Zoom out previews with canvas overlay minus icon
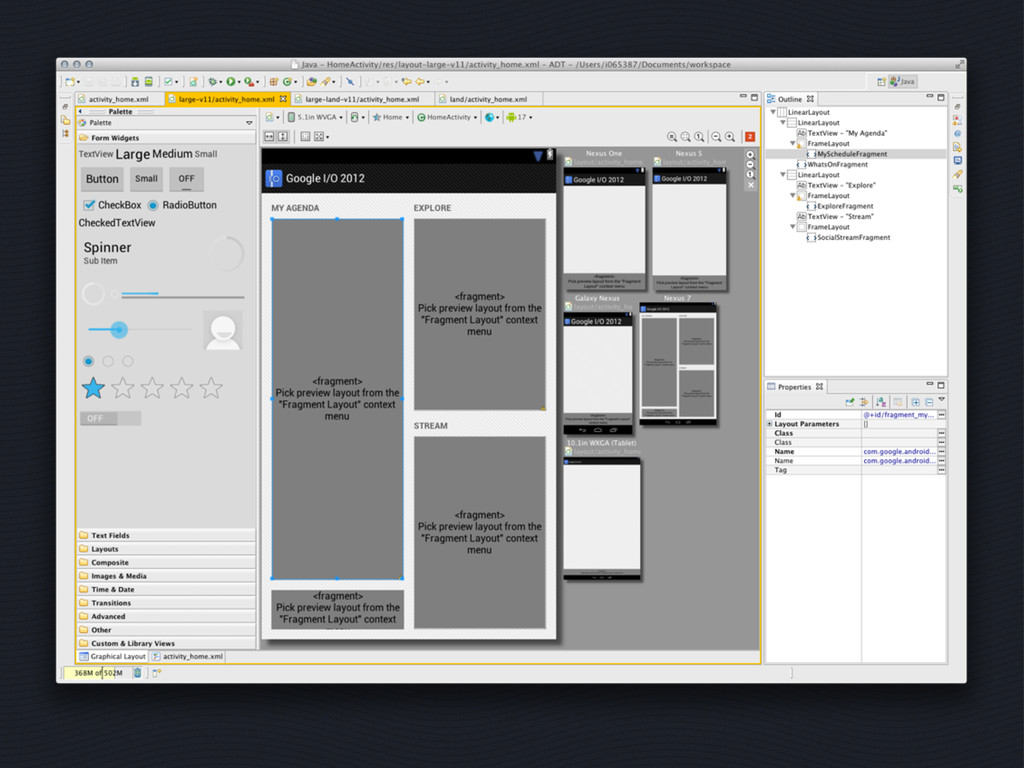This screenshot has width=1024, height=768. pyautogui.click(x=750, y=165)
